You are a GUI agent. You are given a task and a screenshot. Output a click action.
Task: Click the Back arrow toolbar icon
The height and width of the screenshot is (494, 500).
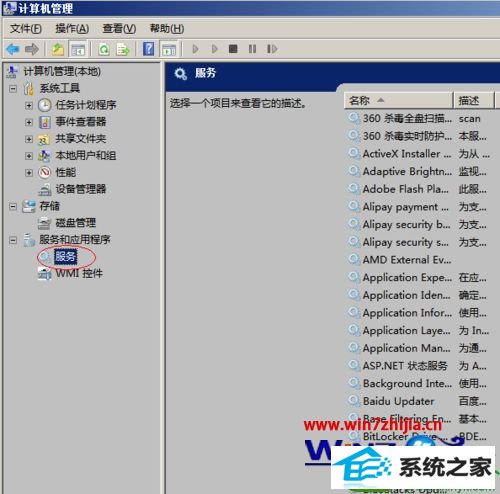[13, 49]
